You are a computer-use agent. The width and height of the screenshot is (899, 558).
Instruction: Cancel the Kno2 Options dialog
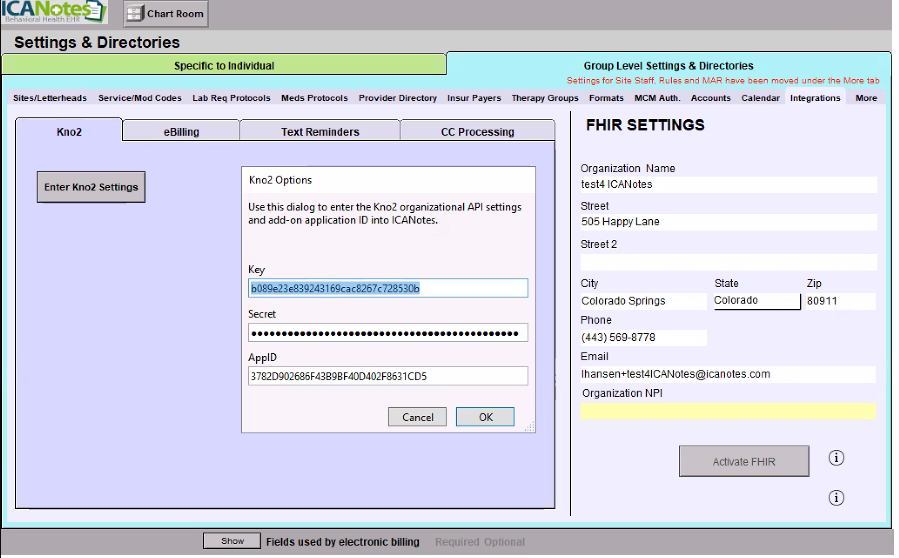(417, 417)
